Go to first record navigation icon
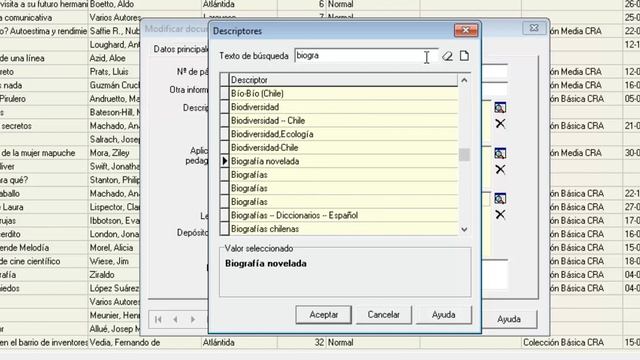 158,319
